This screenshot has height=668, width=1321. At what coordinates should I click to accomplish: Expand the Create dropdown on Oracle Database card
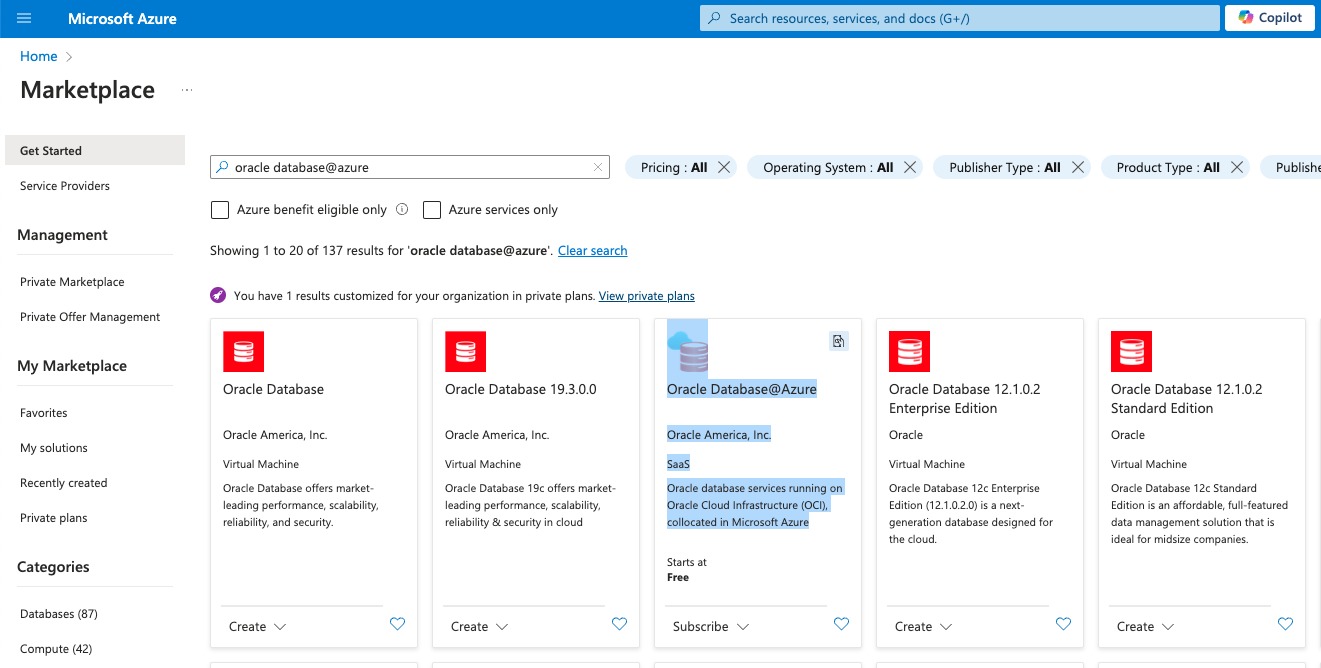click(257, 625)
